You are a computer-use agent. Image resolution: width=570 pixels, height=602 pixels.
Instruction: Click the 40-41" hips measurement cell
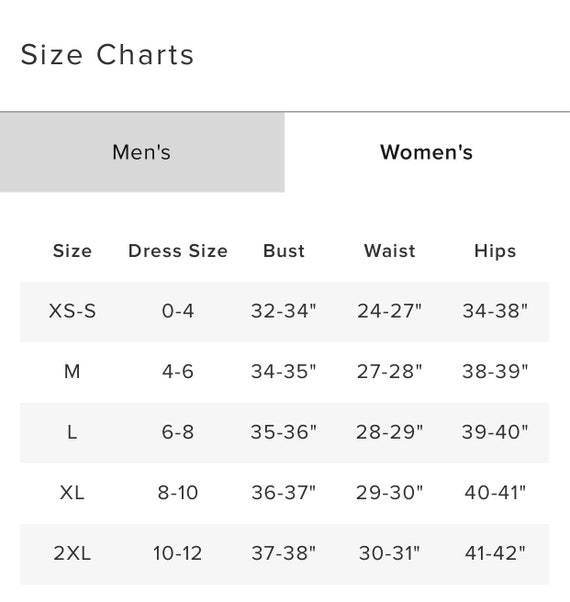coord(495,493)
